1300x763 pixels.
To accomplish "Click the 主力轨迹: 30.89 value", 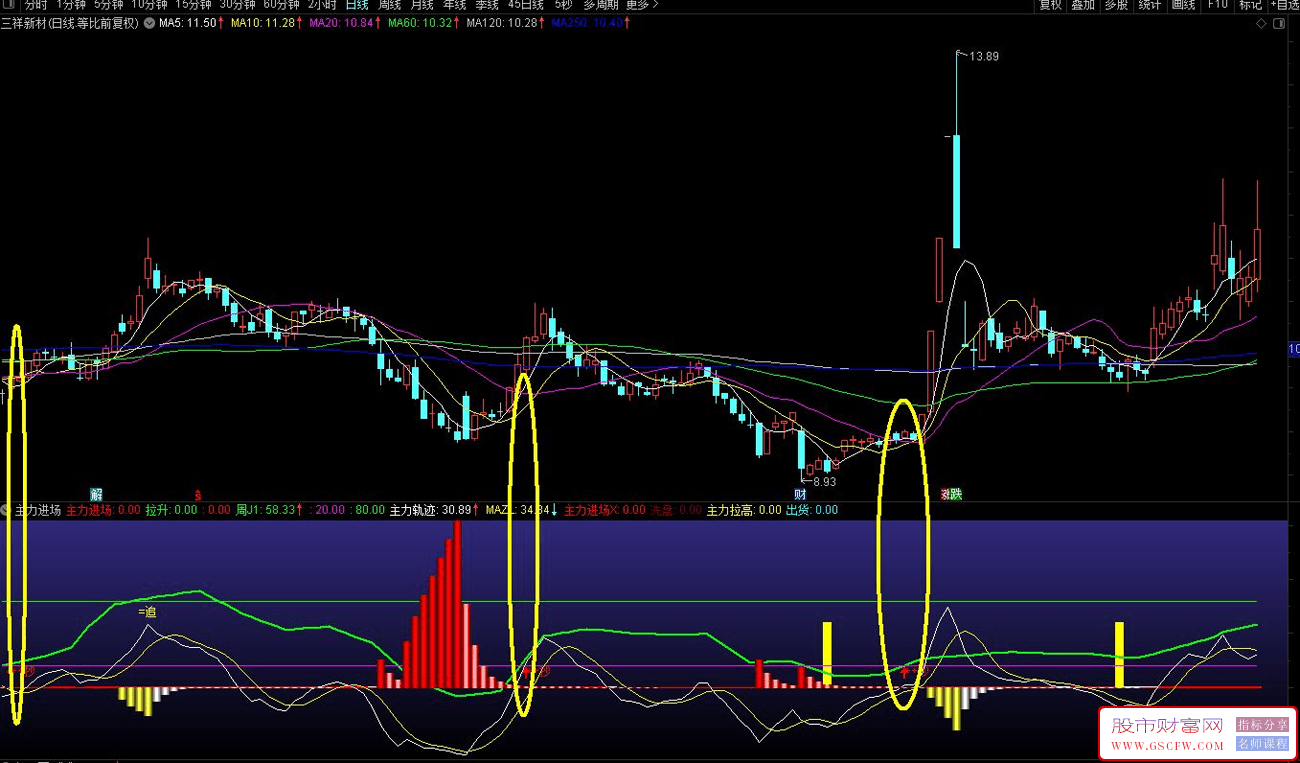I will [x=433, y=510].
